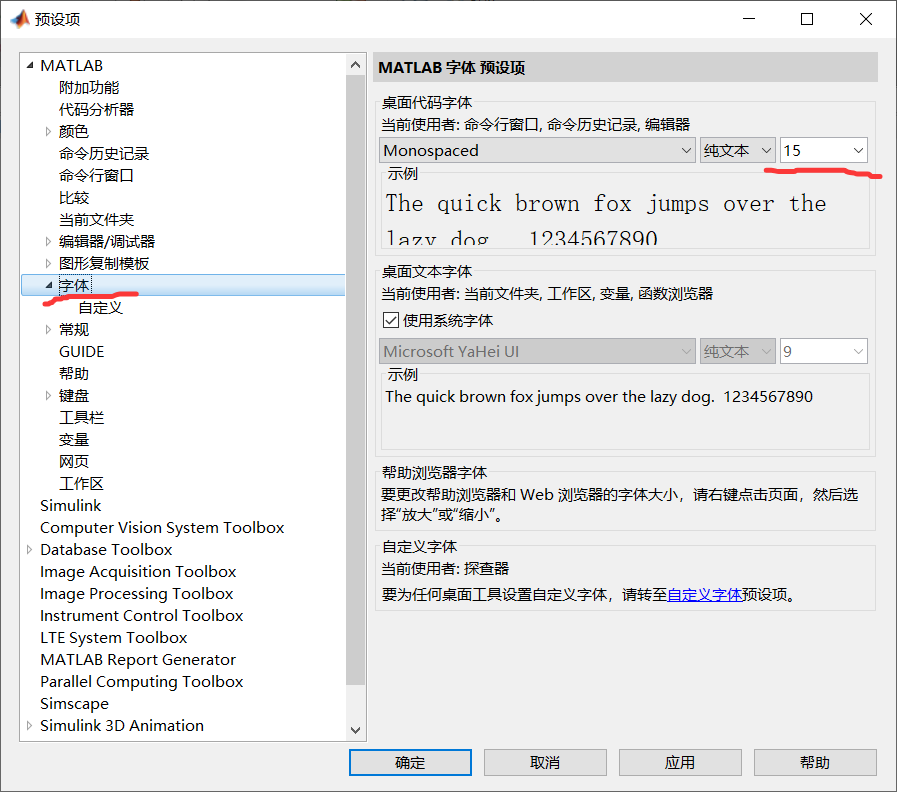Maximize the 预设项 window
897x792 pixels.
click(x=807, y=19)
